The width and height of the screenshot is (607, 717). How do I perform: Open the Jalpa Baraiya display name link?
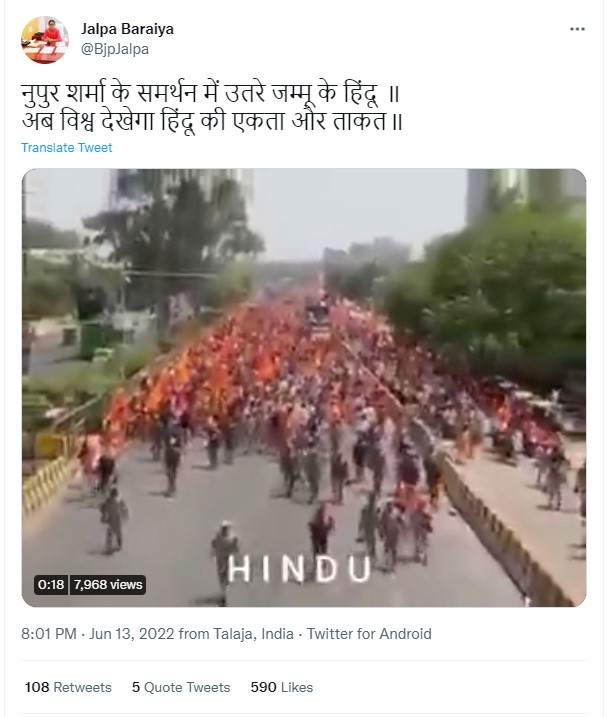pyautogui.click(x=127, y=29)
